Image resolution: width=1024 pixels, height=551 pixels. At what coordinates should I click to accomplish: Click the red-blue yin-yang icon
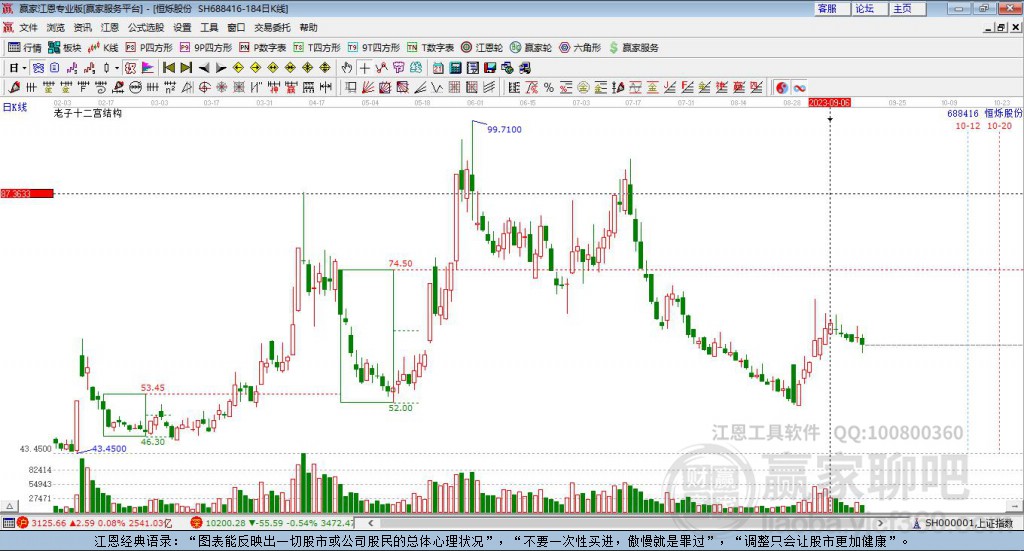(x=782, y=87)
